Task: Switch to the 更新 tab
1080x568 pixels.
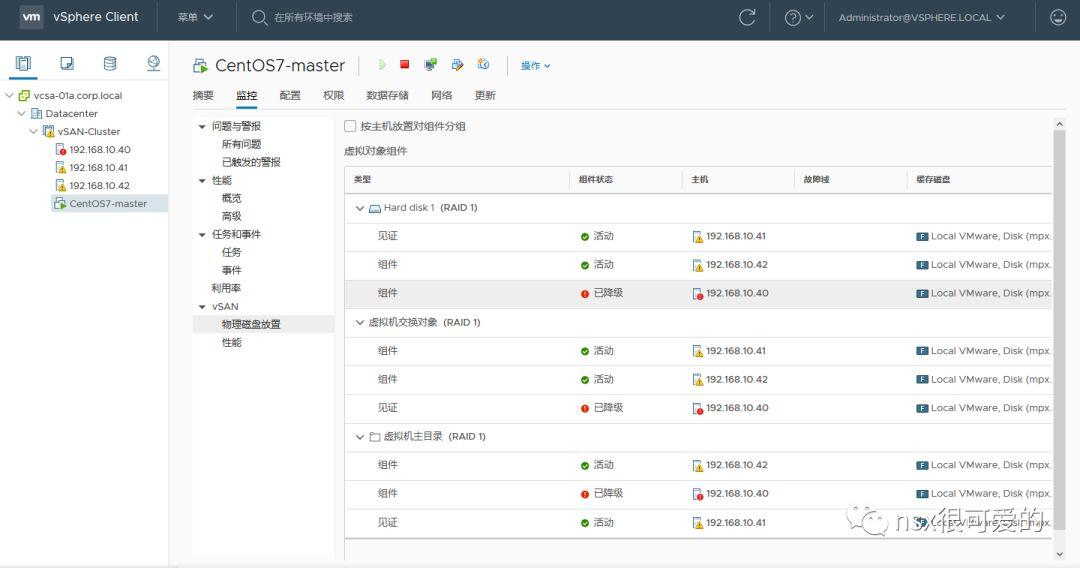Action: [x=485, y=96]
